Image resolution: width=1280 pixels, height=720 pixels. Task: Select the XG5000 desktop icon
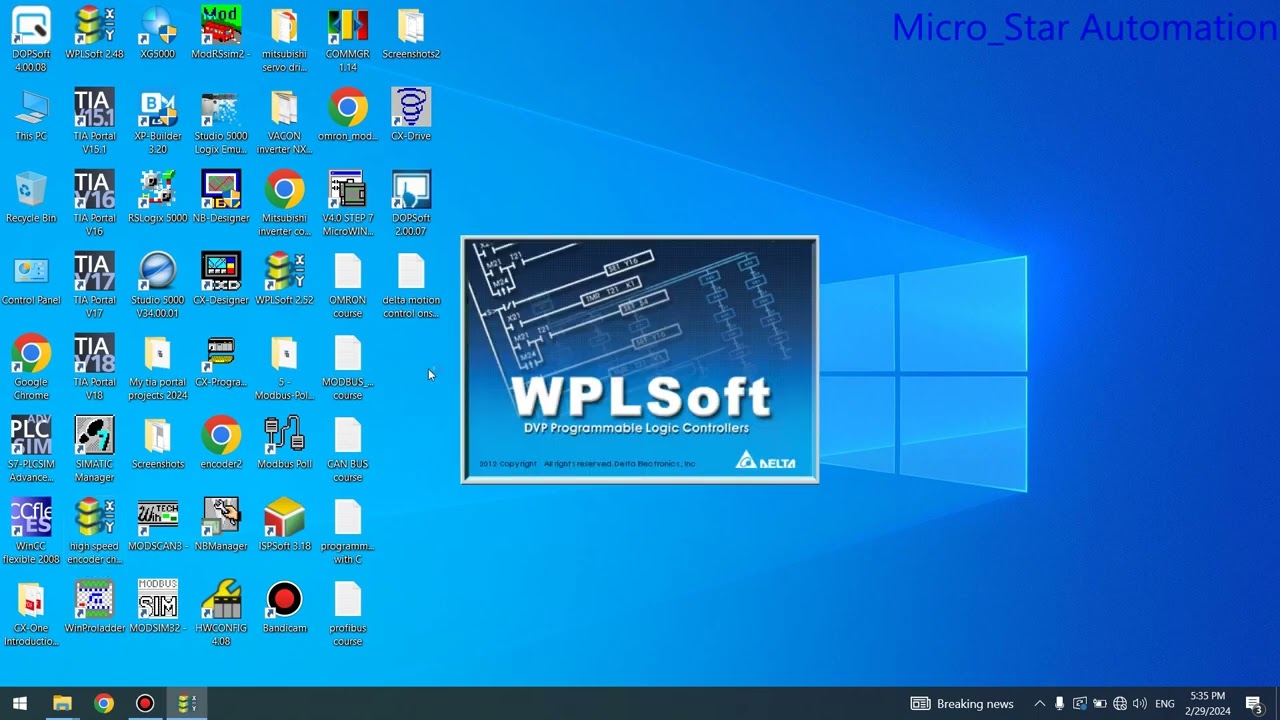point(158,32)
